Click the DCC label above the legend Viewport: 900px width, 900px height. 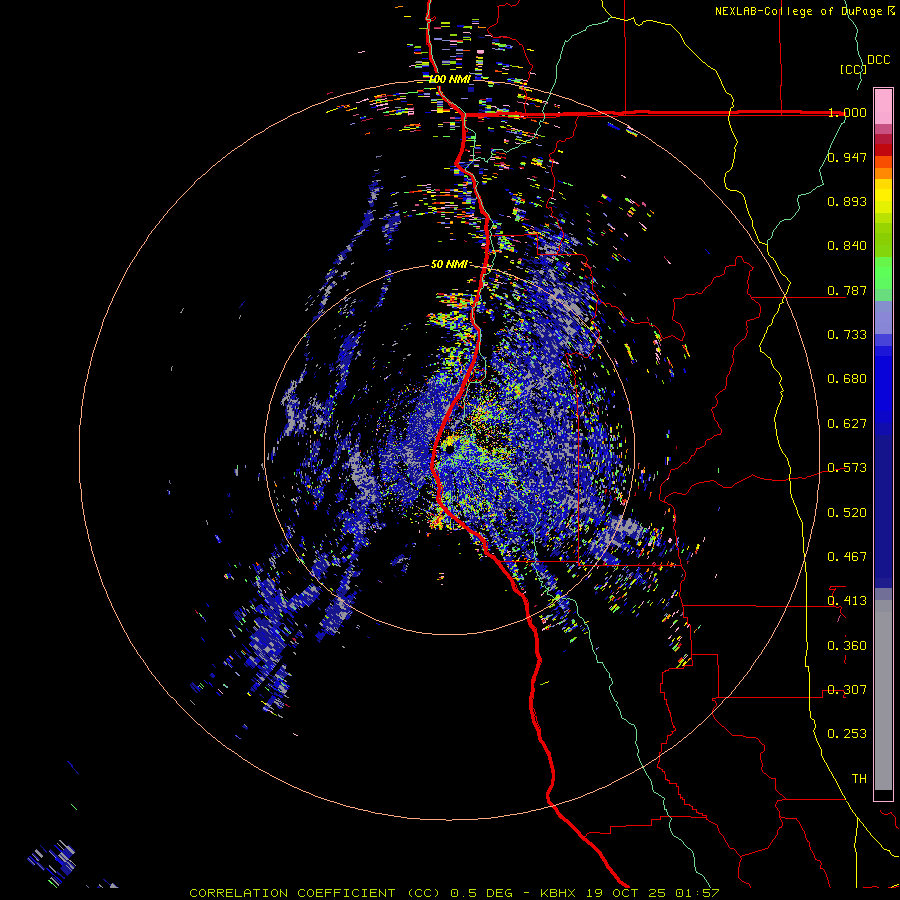pyautogui.click(x=878, y=60)
